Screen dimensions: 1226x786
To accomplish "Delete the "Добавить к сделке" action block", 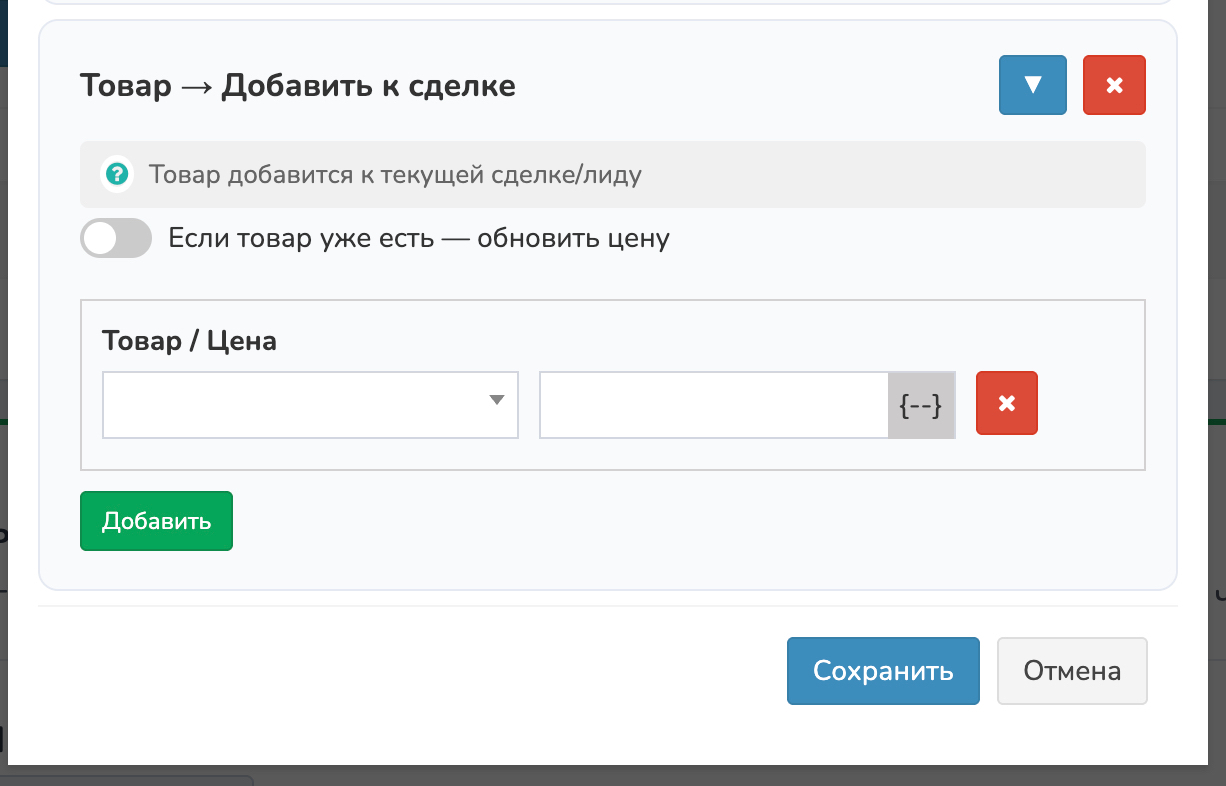I will 1114,85.
